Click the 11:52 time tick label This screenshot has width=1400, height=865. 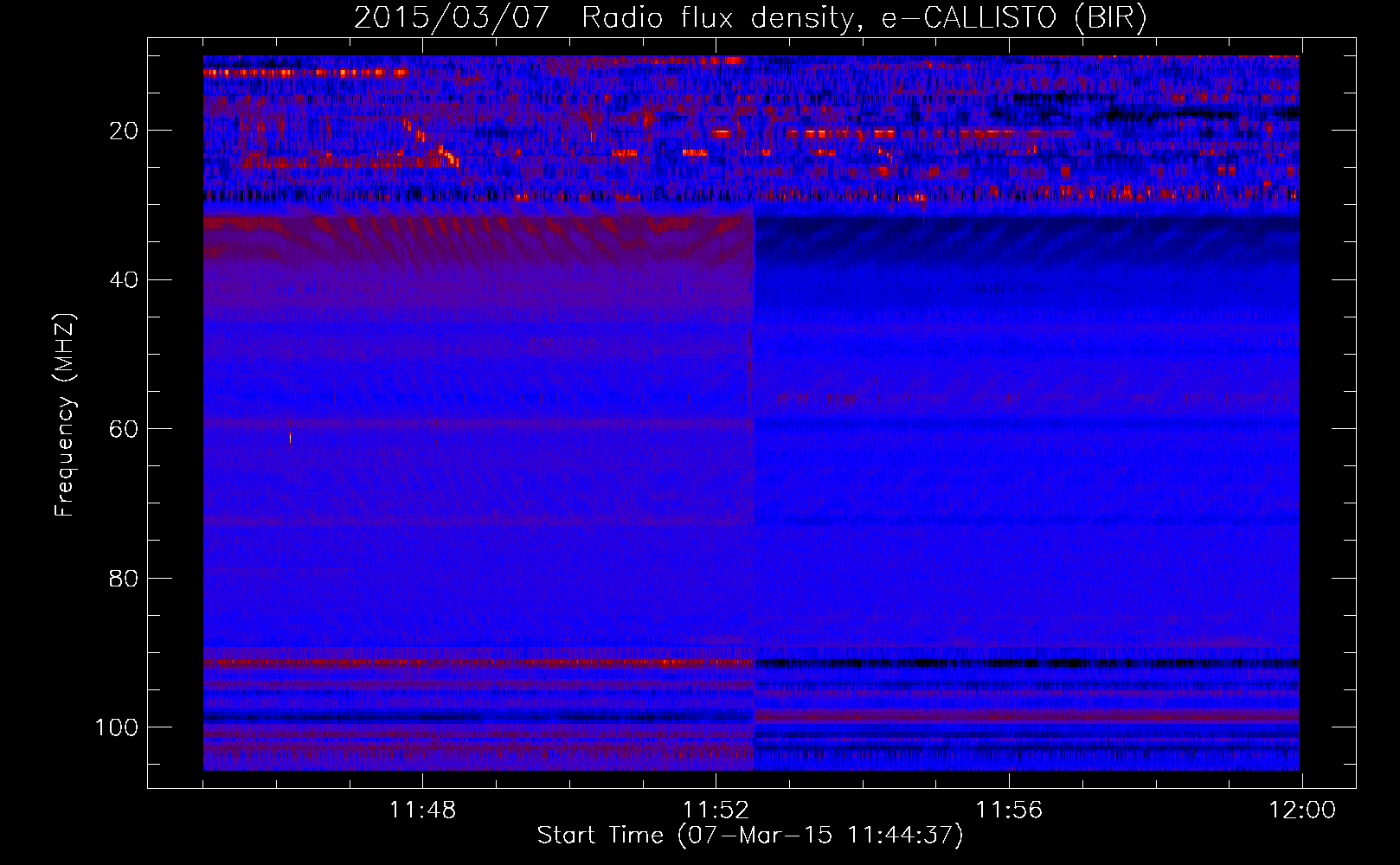[716, 811]
